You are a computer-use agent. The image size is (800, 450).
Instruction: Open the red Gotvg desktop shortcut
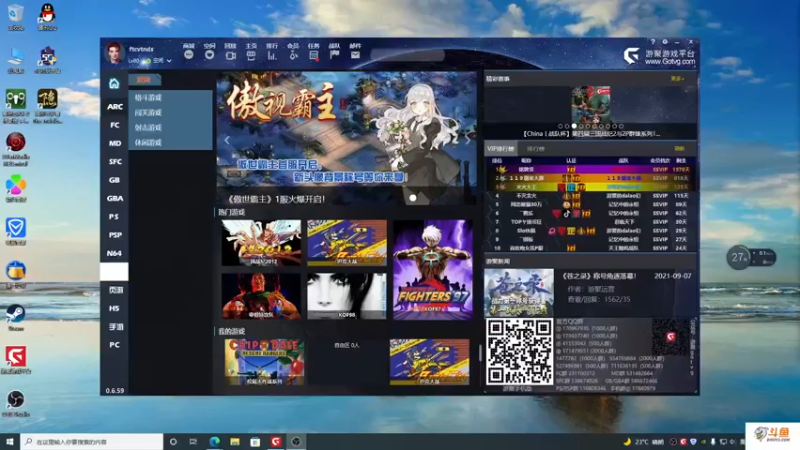tap(16, 359)
